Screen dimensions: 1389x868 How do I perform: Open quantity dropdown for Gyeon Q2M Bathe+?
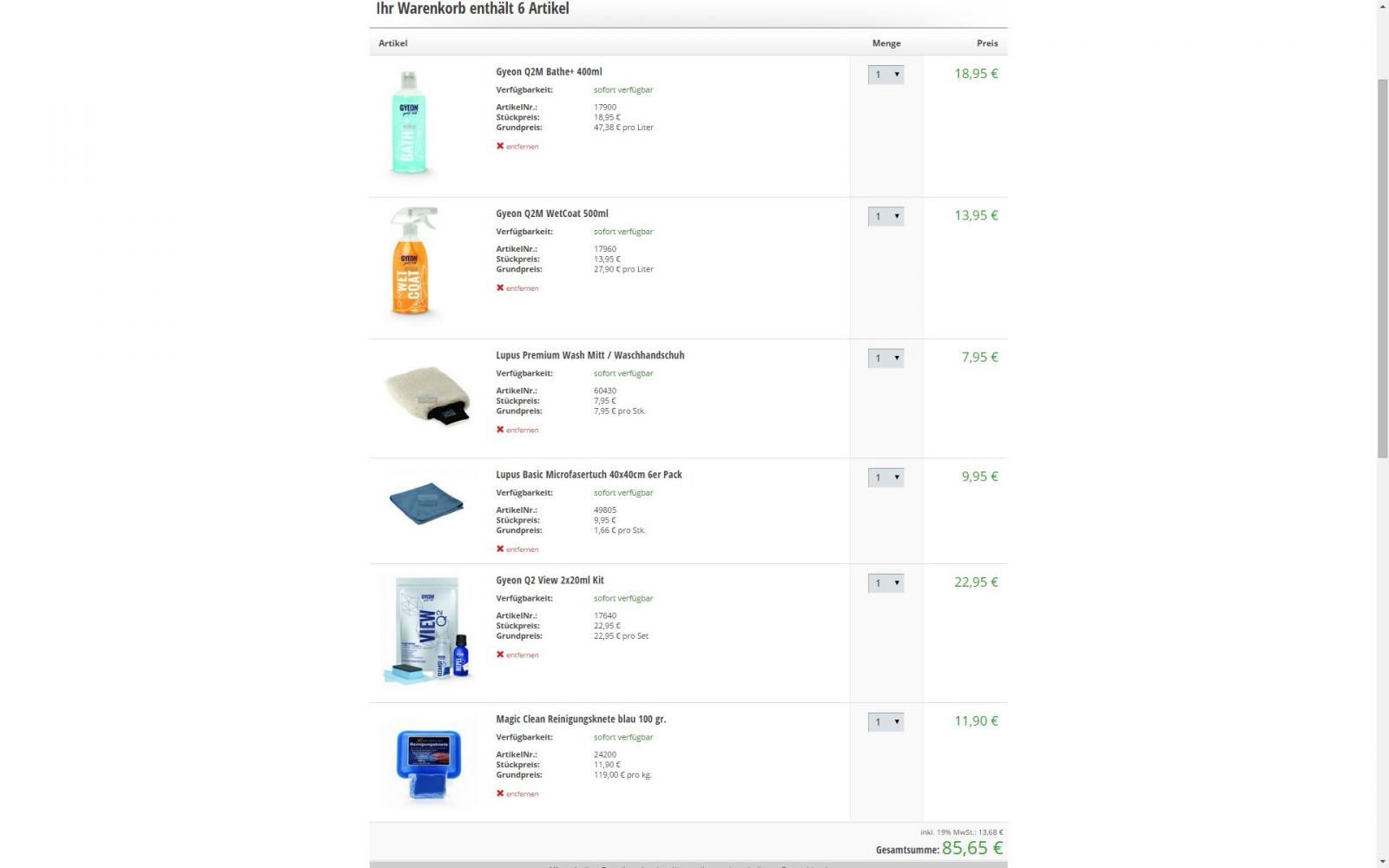(885, 75)
